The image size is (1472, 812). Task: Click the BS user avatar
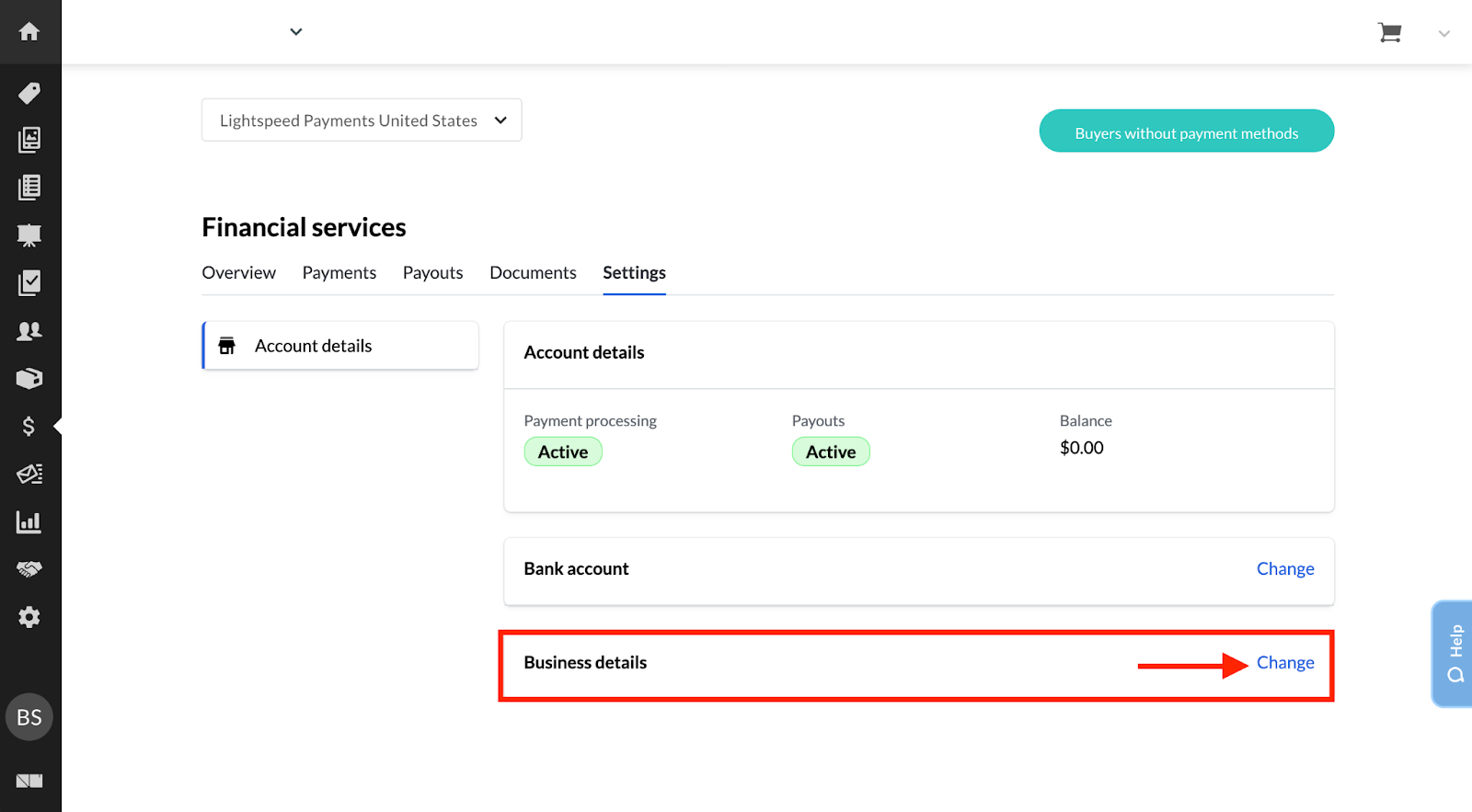coord(29,717)
